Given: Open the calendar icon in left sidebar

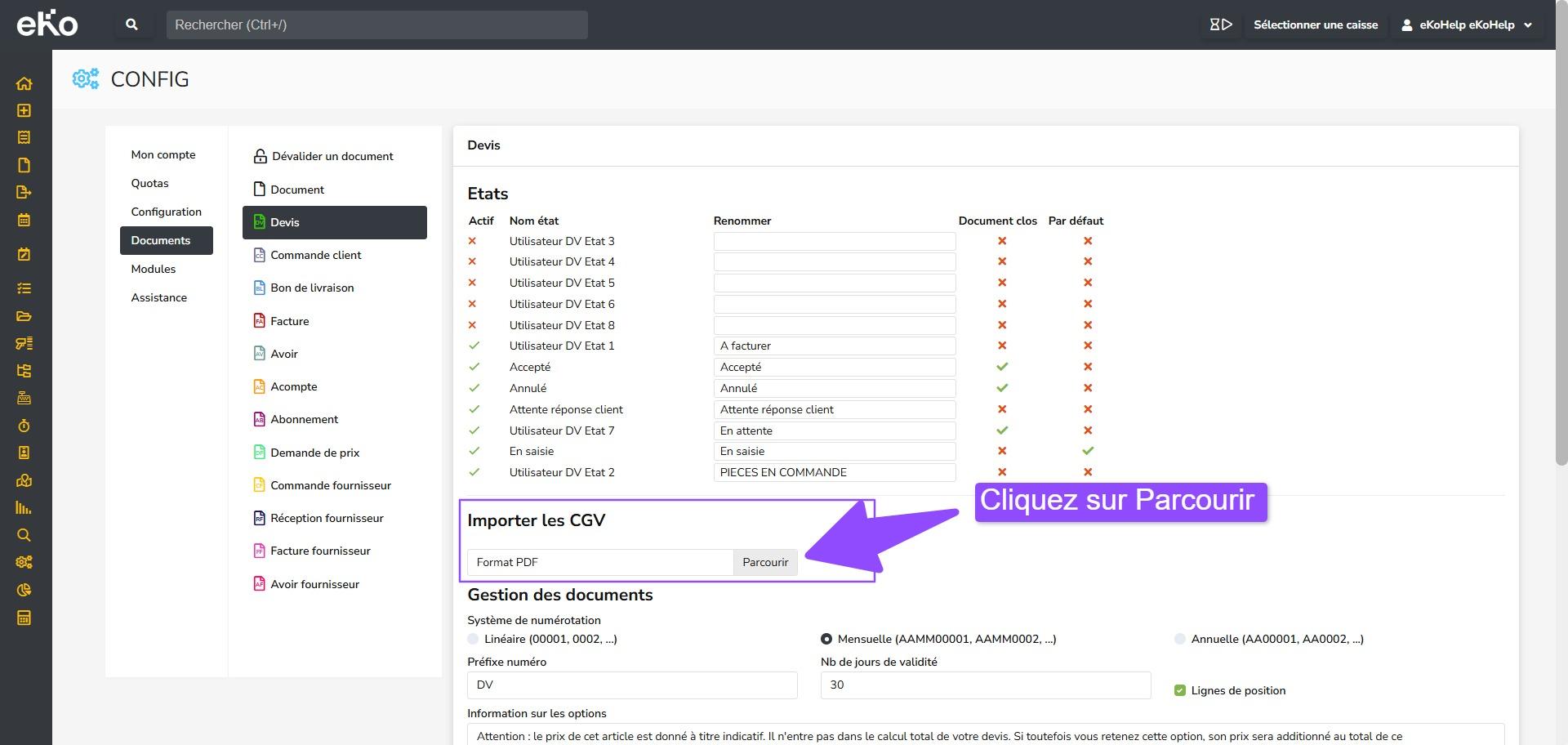Looking at the screenshot, I should point(24,220).
